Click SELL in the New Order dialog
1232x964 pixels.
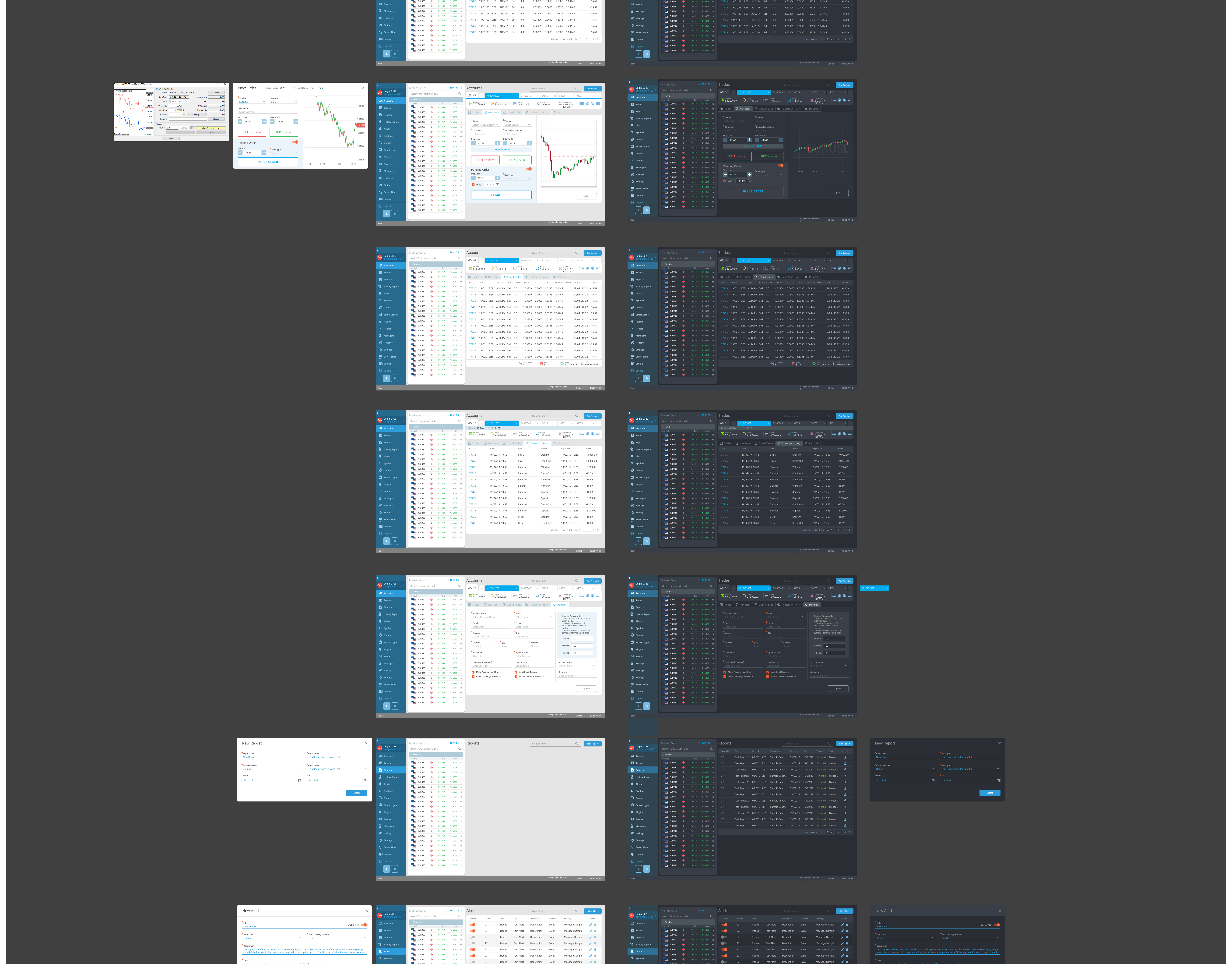click(252, 132)
